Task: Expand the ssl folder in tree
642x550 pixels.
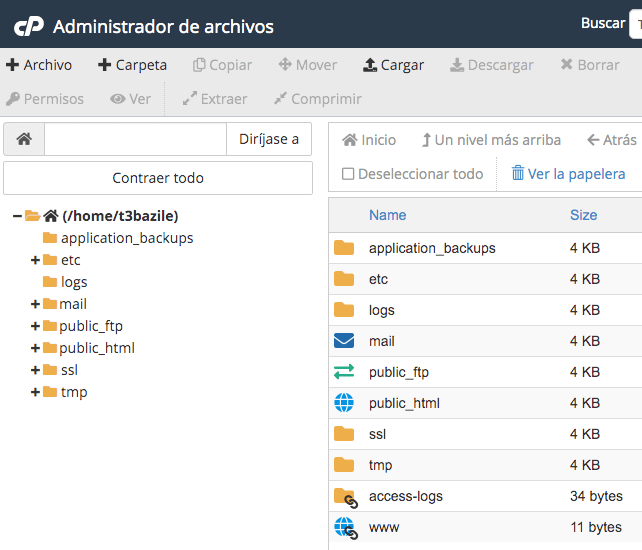Action: (x=35, y=370)
